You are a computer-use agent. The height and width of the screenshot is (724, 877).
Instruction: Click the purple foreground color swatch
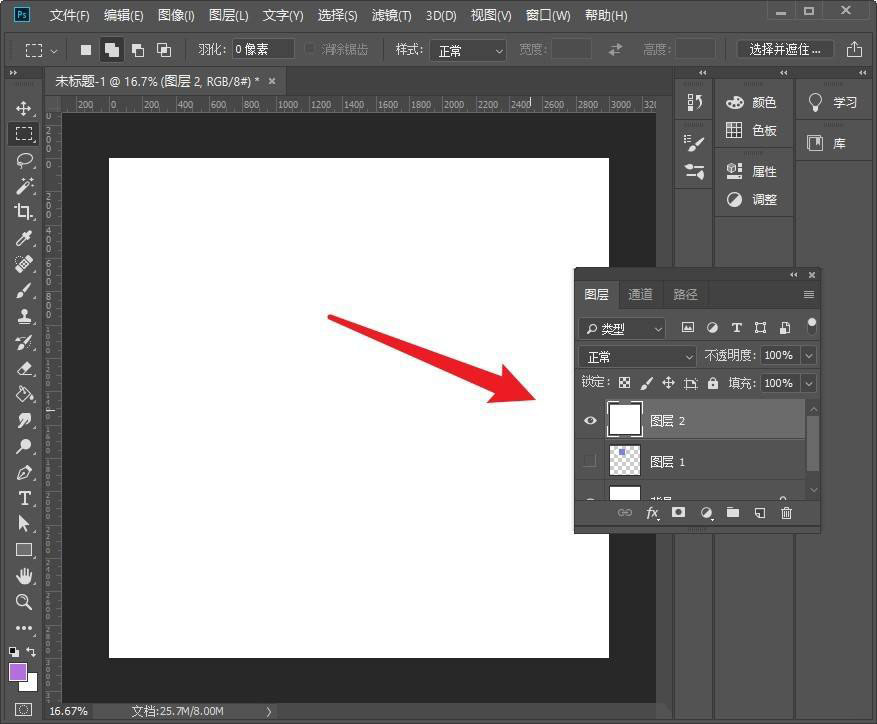pyautogui.click(x=18, y=671)
